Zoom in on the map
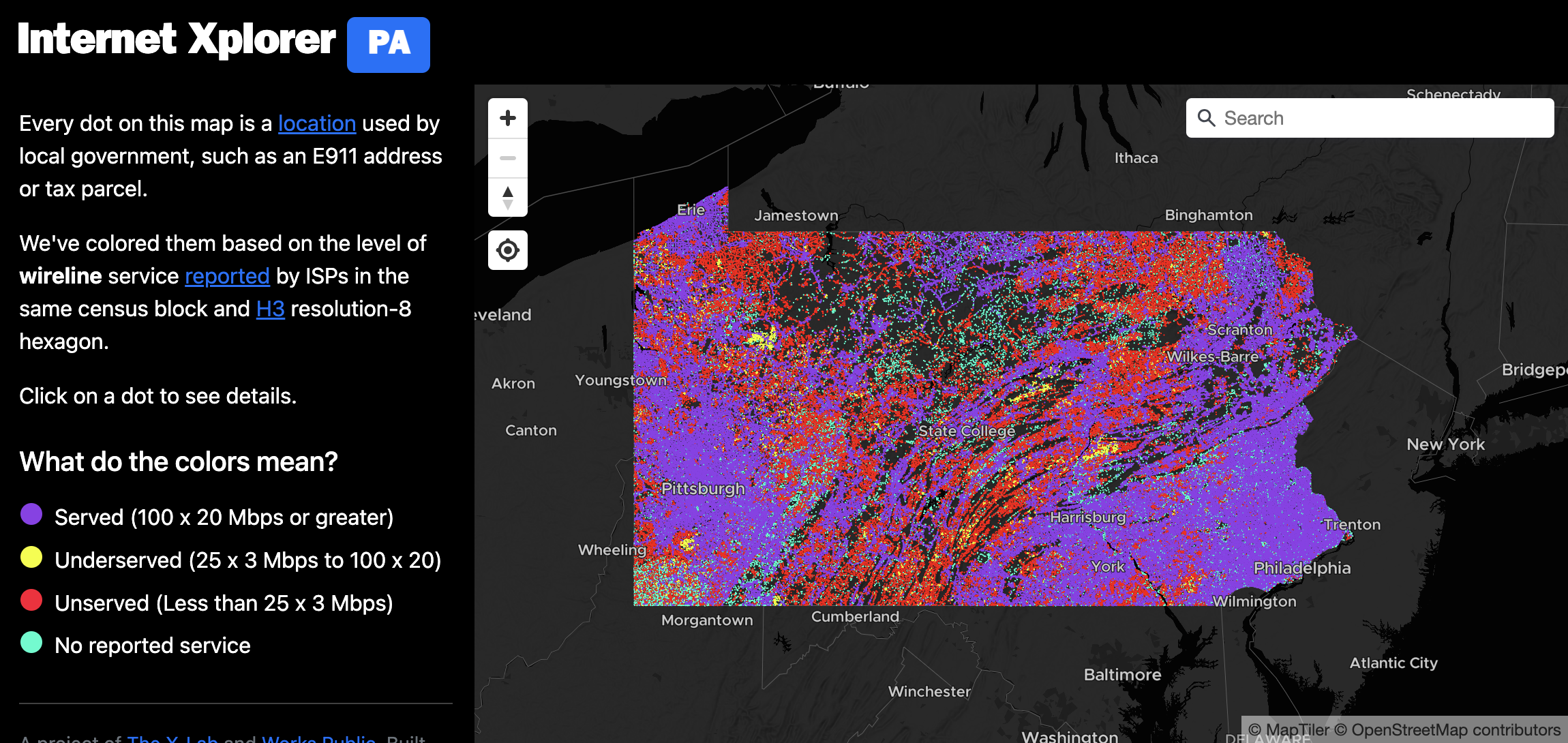 pyautogui.click(x=508, y=118)
